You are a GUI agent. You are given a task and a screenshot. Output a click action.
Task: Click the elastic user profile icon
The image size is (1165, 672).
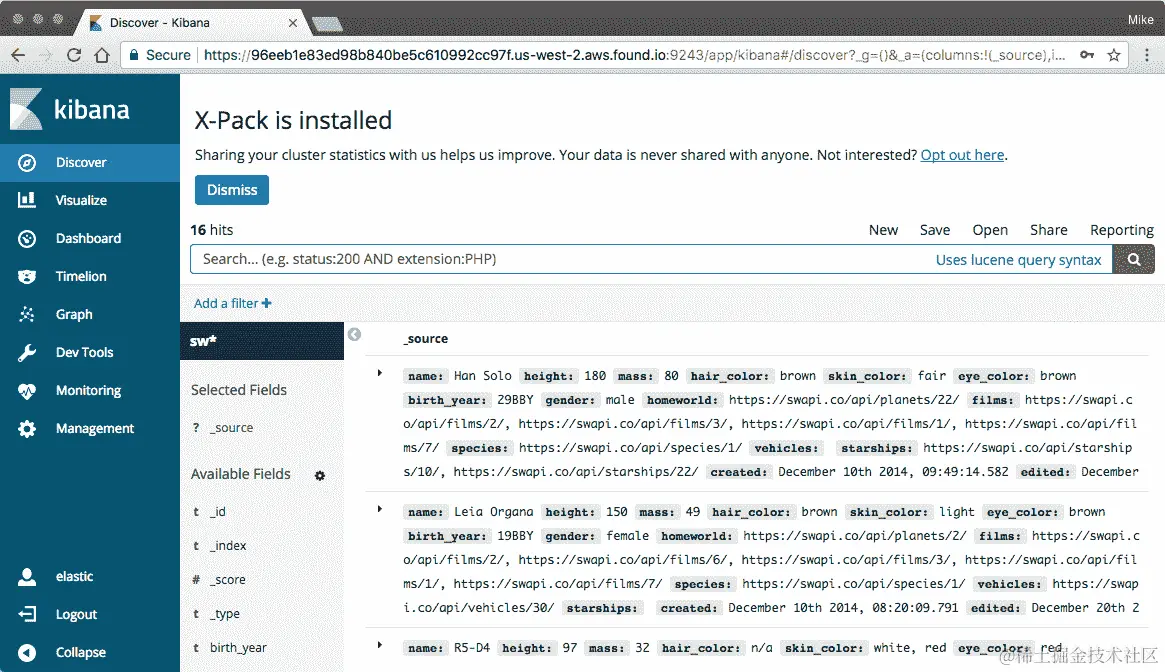pyautogui.click(x=27, y=577)
